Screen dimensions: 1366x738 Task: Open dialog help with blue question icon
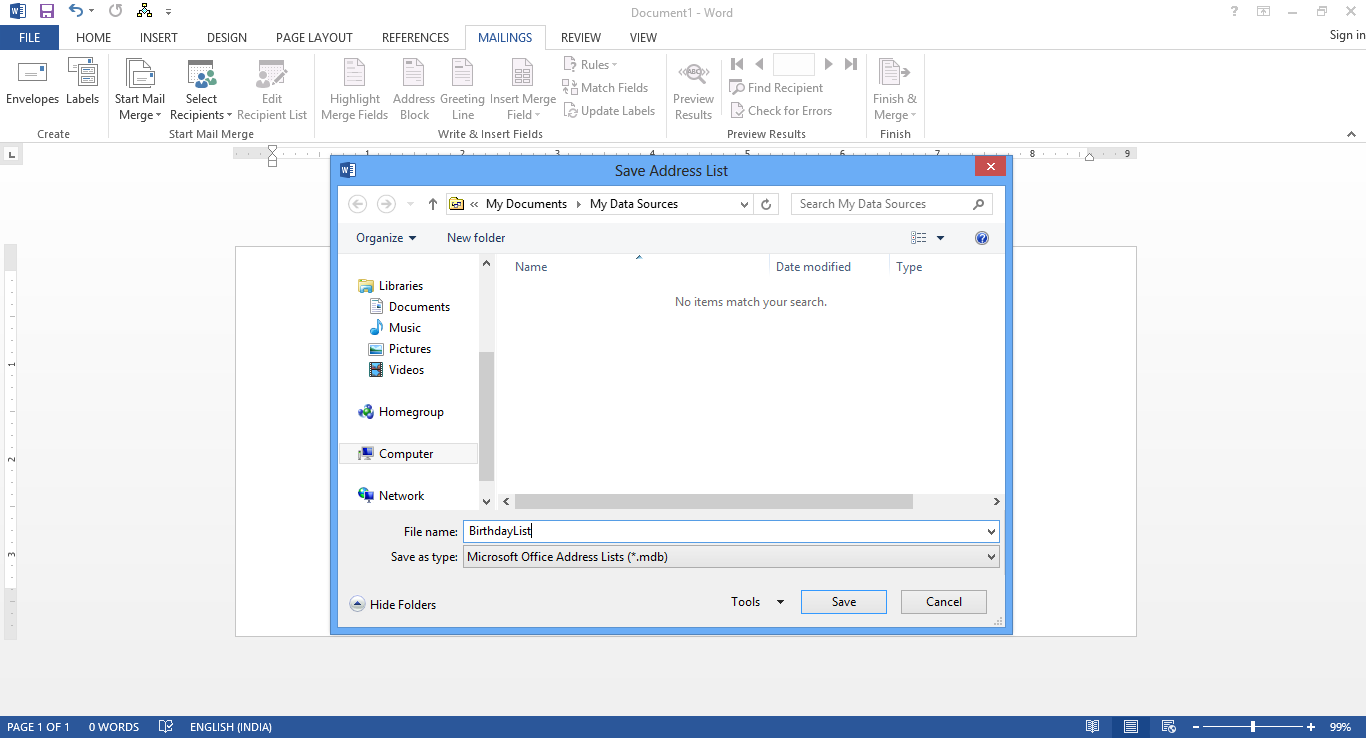982,238
